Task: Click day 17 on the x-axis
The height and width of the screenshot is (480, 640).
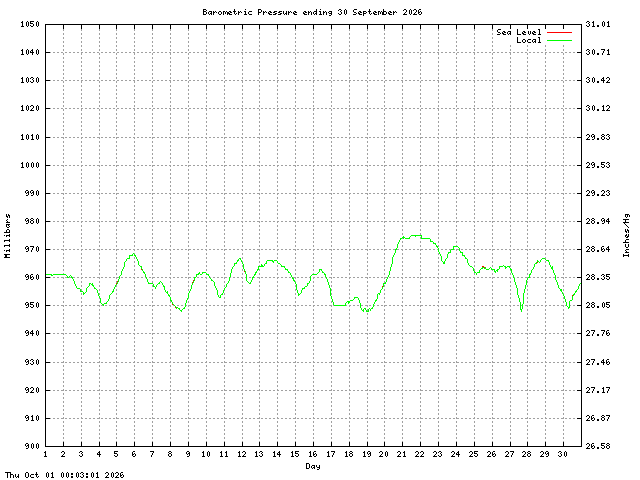Action: pyautogui.click(x=331, y=454)
